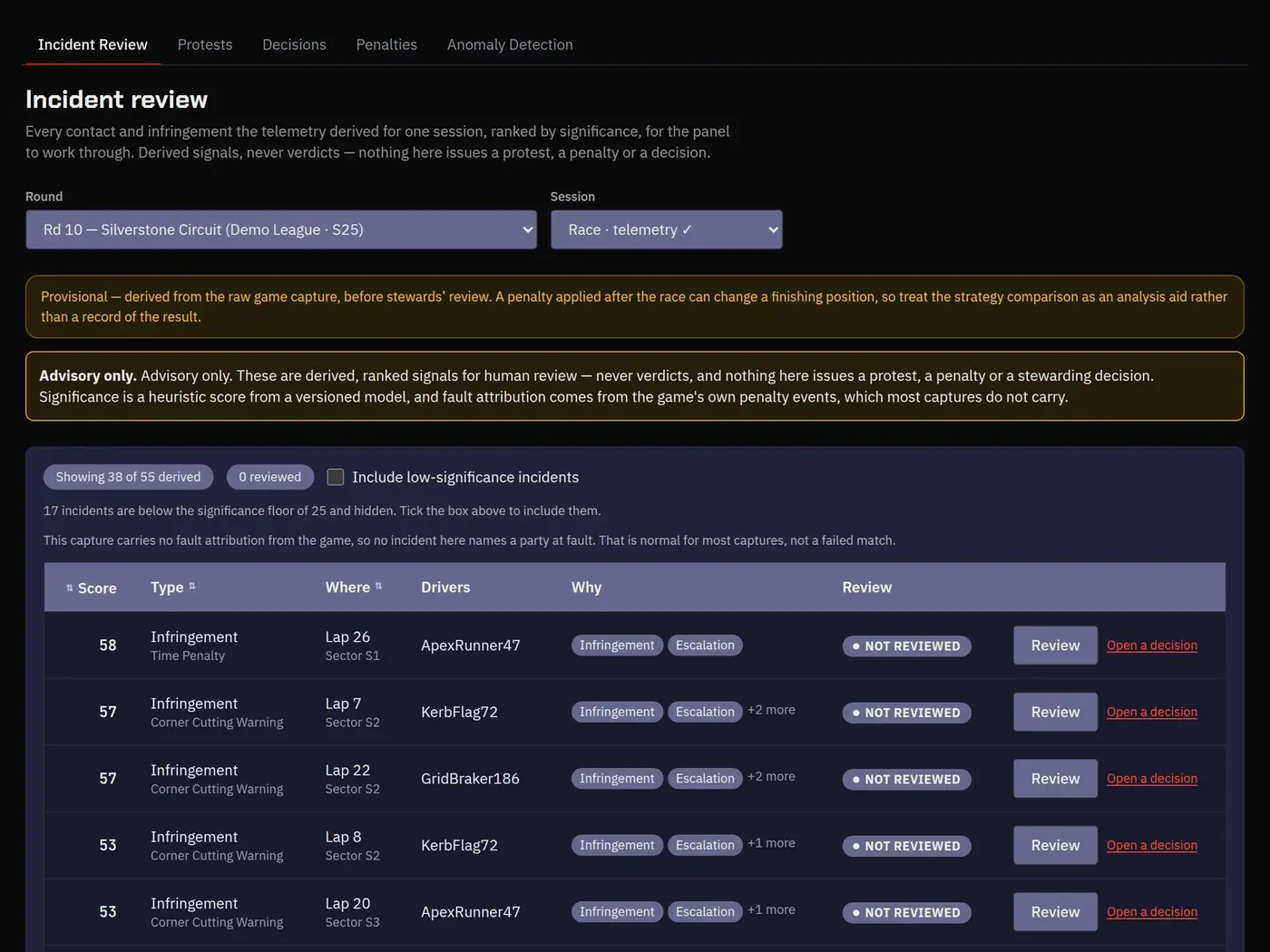This screenshot has width=1270, height=952.
Task: Review the KerbFlag72 Lap 8 incident
Action: point(1055,845)
